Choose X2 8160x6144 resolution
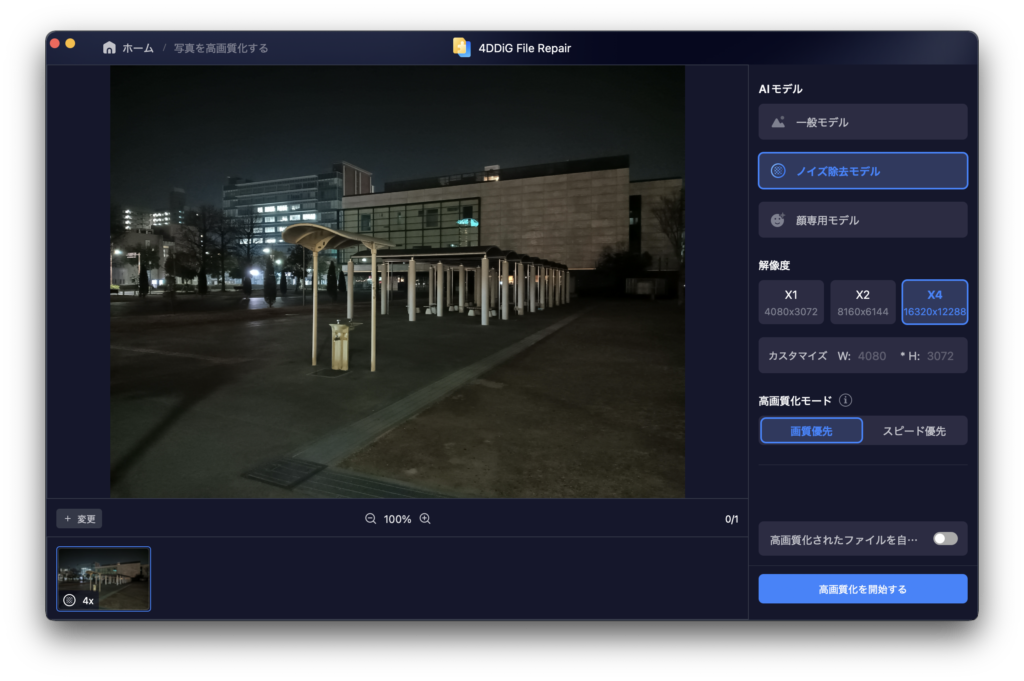Image resolution: width=1024 pixels, height=681 pixels. coord(862,302)
